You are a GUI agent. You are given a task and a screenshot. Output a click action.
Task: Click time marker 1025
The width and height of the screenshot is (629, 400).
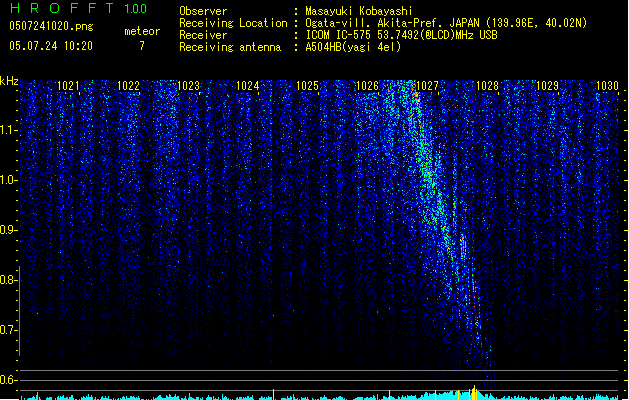[308, 86]
